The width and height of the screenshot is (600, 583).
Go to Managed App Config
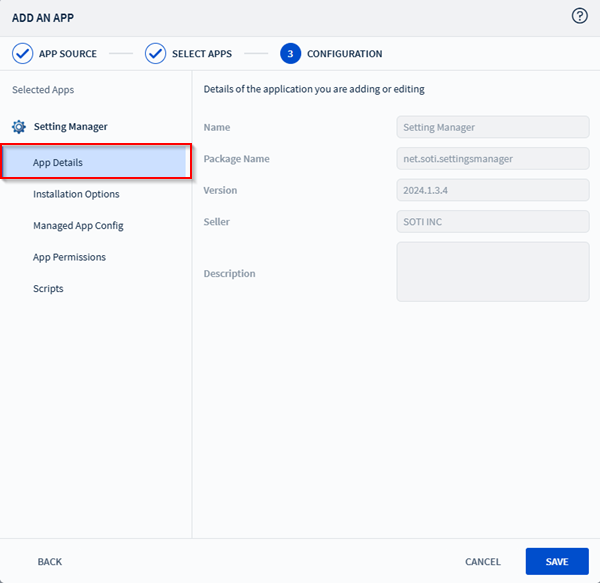point(78,226)
